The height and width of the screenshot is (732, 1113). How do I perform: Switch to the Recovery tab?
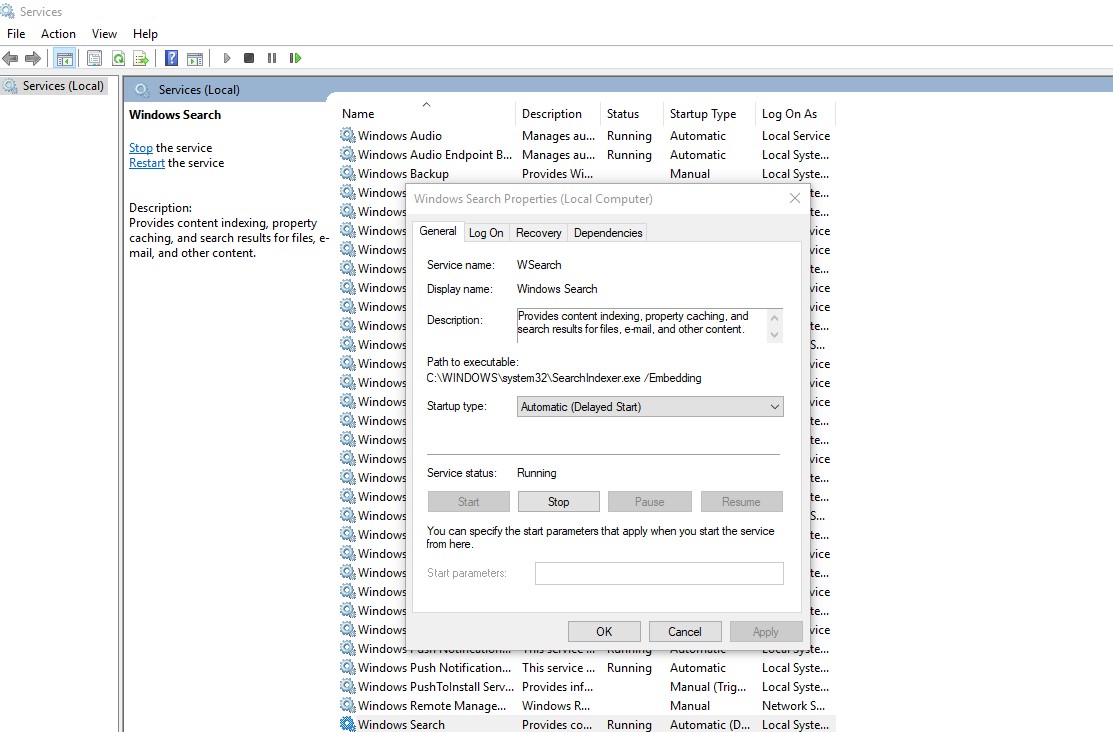pos(538,233)
